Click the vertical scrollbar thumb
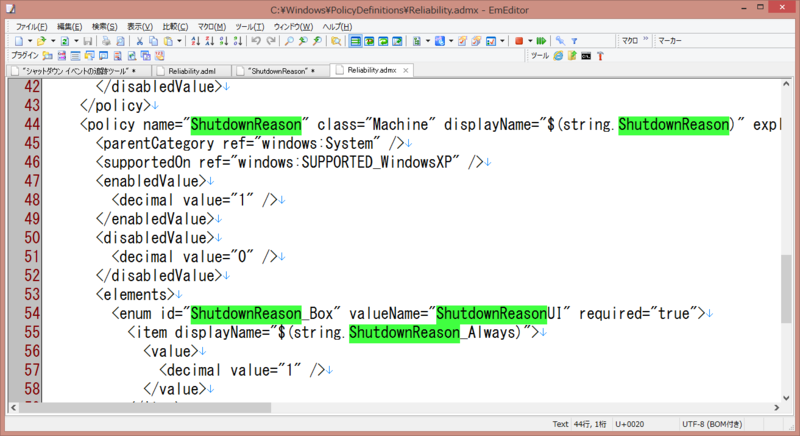Image resolution: width=800 pixels, height=436 pixels. (786, 289)
